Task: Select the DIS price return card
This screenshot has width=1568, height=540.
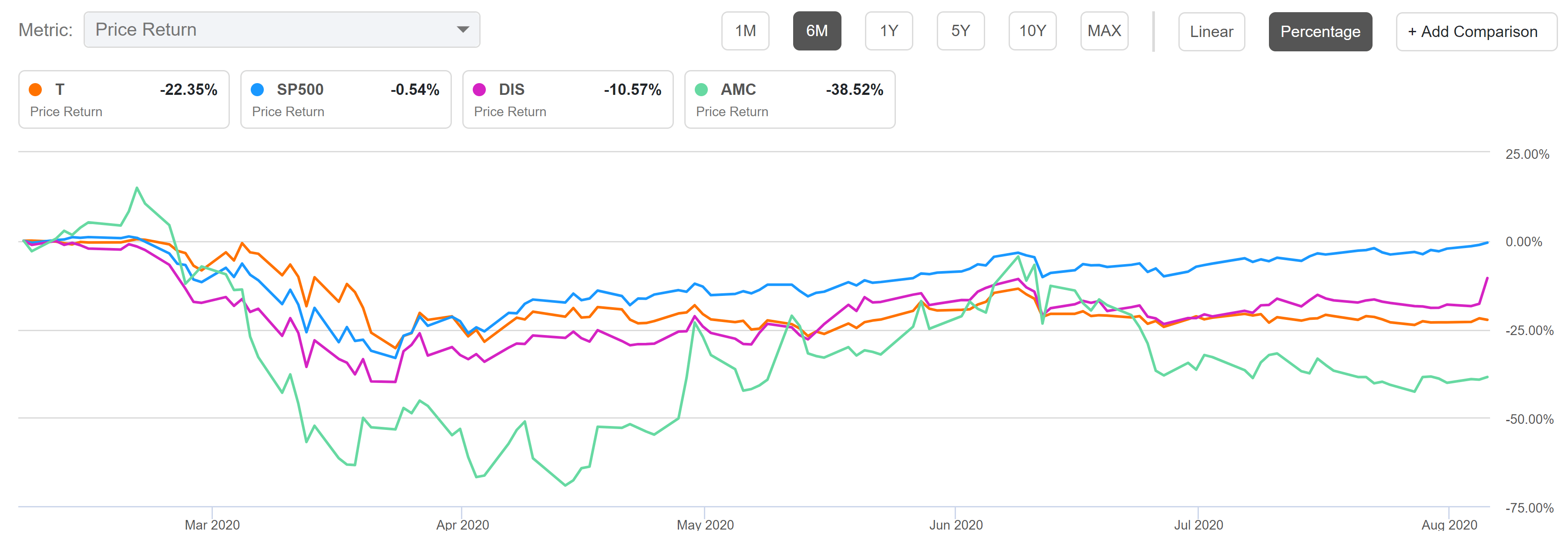Action: pos(568,100)
